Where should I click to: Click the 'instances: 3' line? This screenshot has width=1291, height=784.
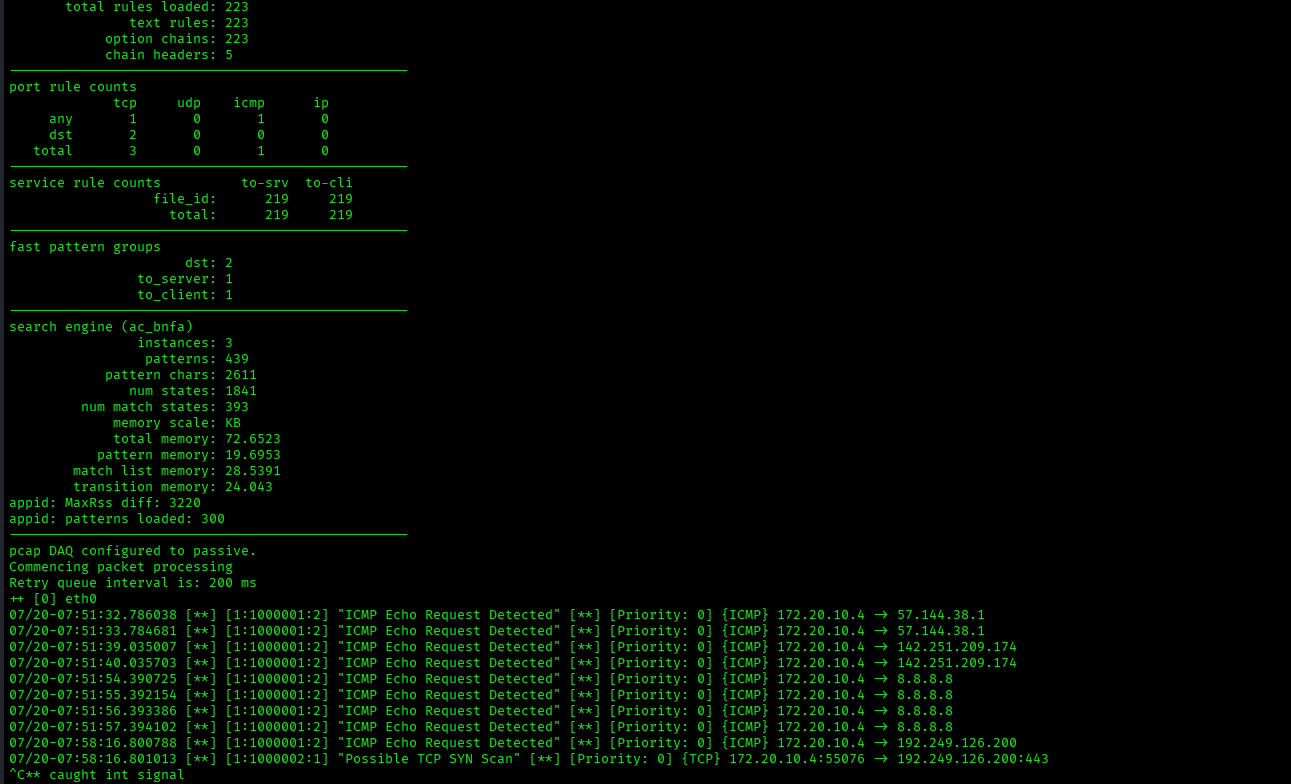[185, 343]
